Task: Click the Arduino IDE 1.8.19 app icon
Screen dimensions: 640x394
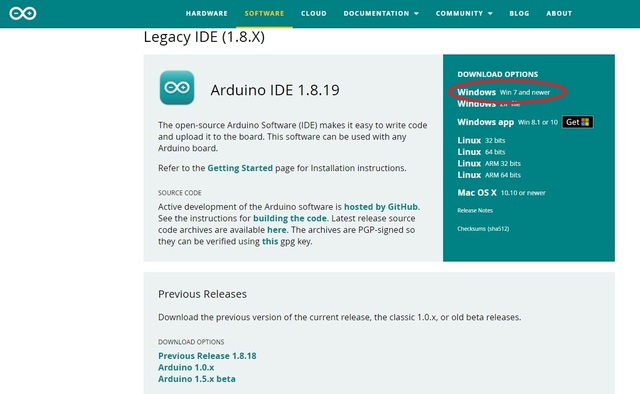Action: click(x=177, y=87)
